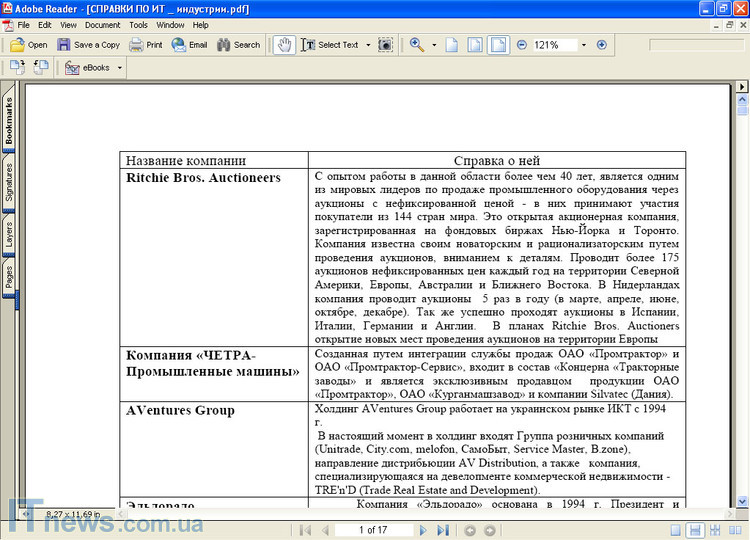This screenshot has width=750, height=540.
Task: Expand the eBooks dropdown arrow
Action: point(120,68)
